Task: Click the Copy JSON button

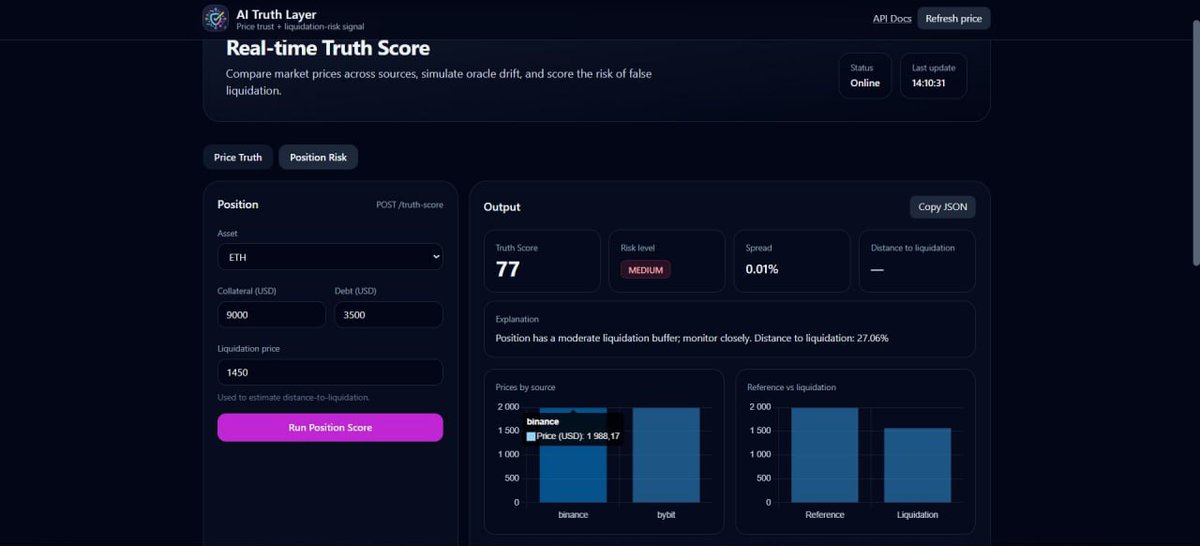Action: [x=943, y=207]
